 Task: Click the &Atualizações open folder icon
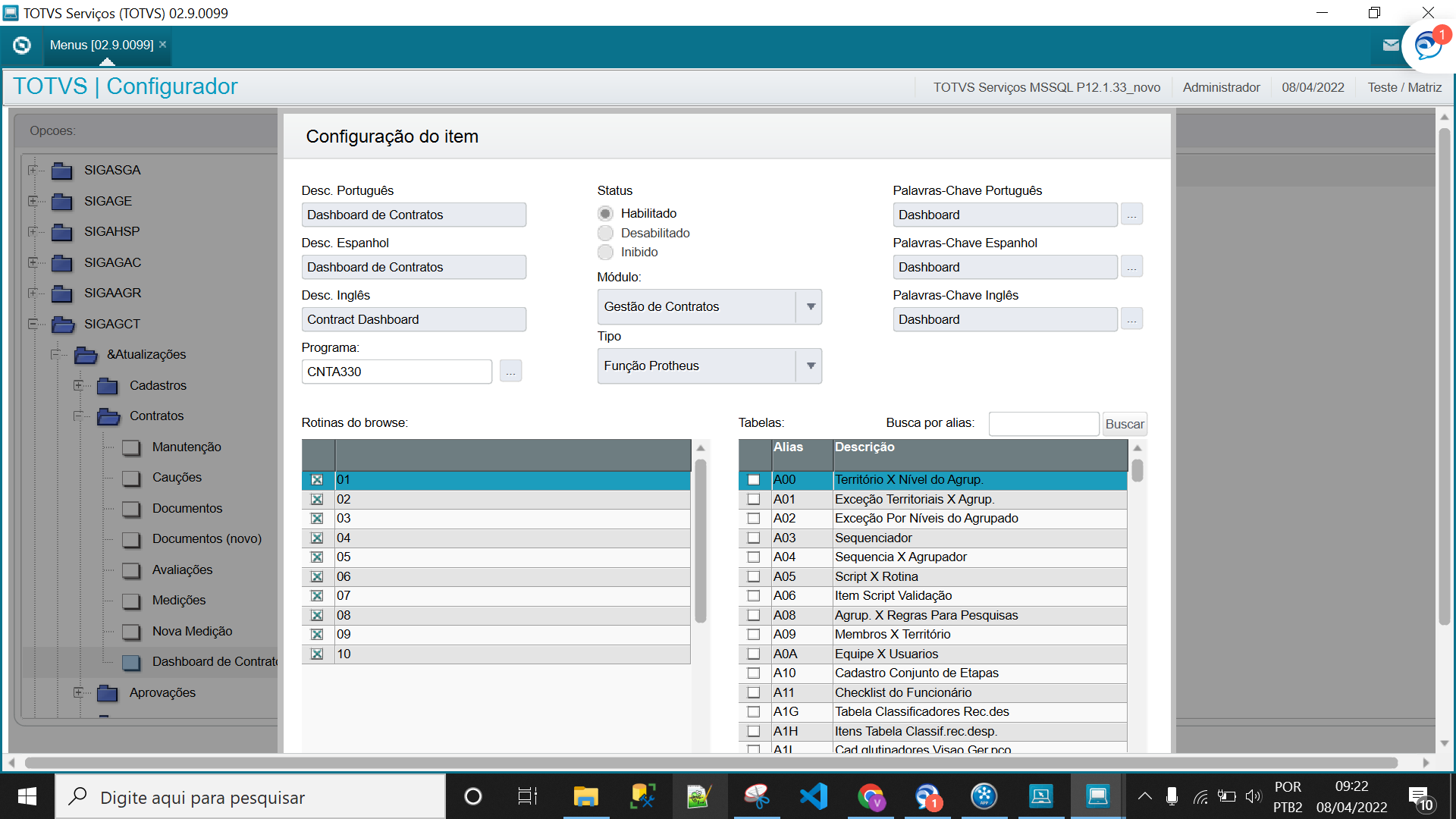86,355
